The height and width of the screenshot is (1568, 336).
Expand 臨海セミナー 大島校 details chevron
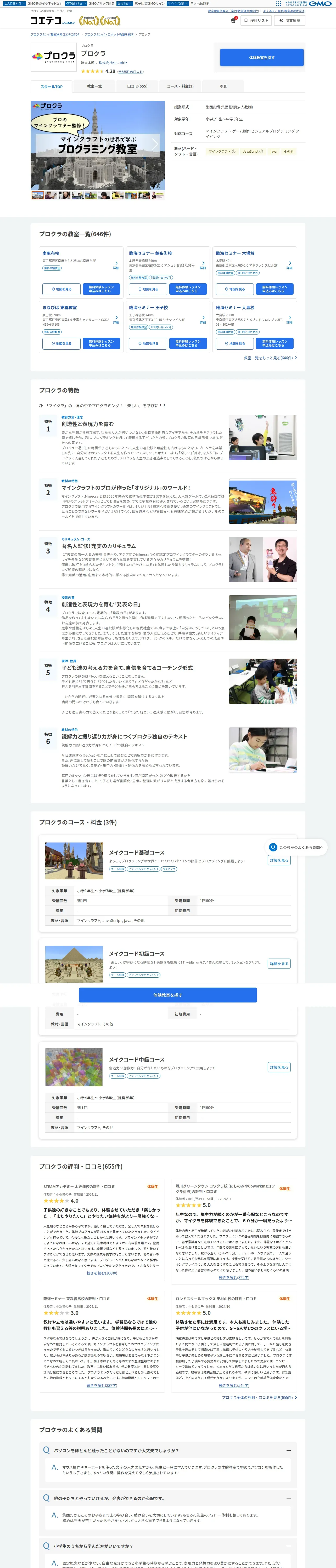(289, 320)
